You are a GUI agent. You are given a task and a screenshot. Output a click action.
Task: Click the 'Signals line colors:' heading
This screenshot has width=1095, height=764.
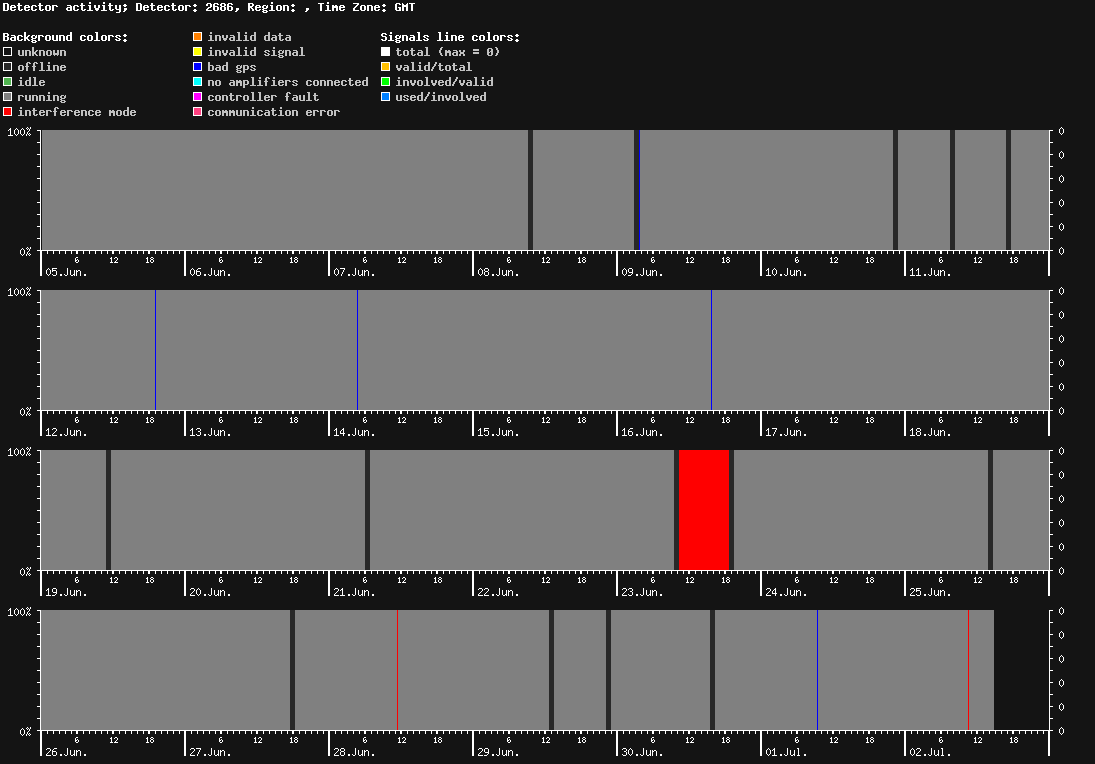coord(450,37)
